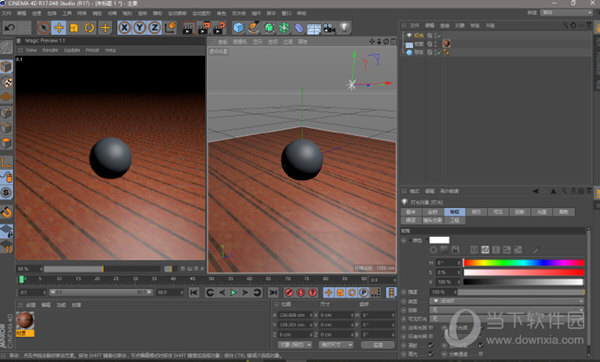Click the green Play forward button
Image resolution: width=600 pixels, height=362 pixels.
[233, 293]
